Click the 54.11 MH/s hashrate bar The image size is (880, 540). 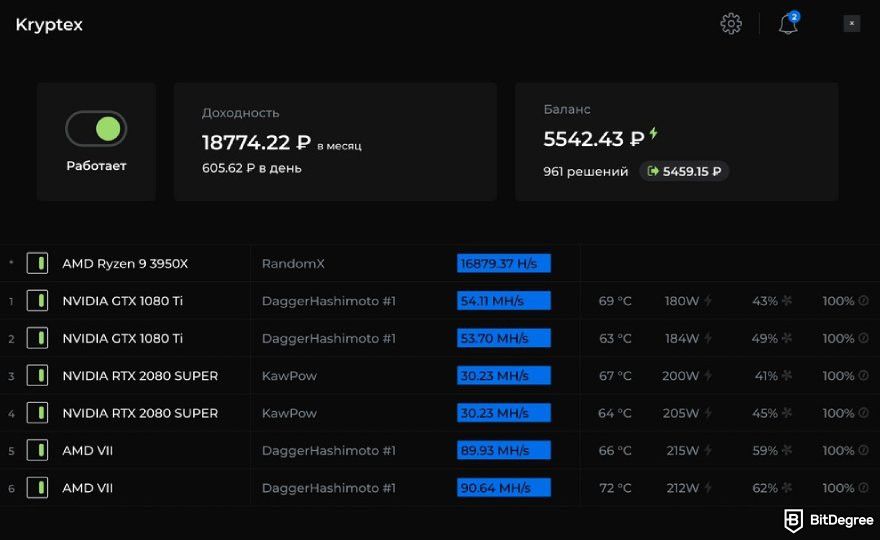tap(503, 301)
